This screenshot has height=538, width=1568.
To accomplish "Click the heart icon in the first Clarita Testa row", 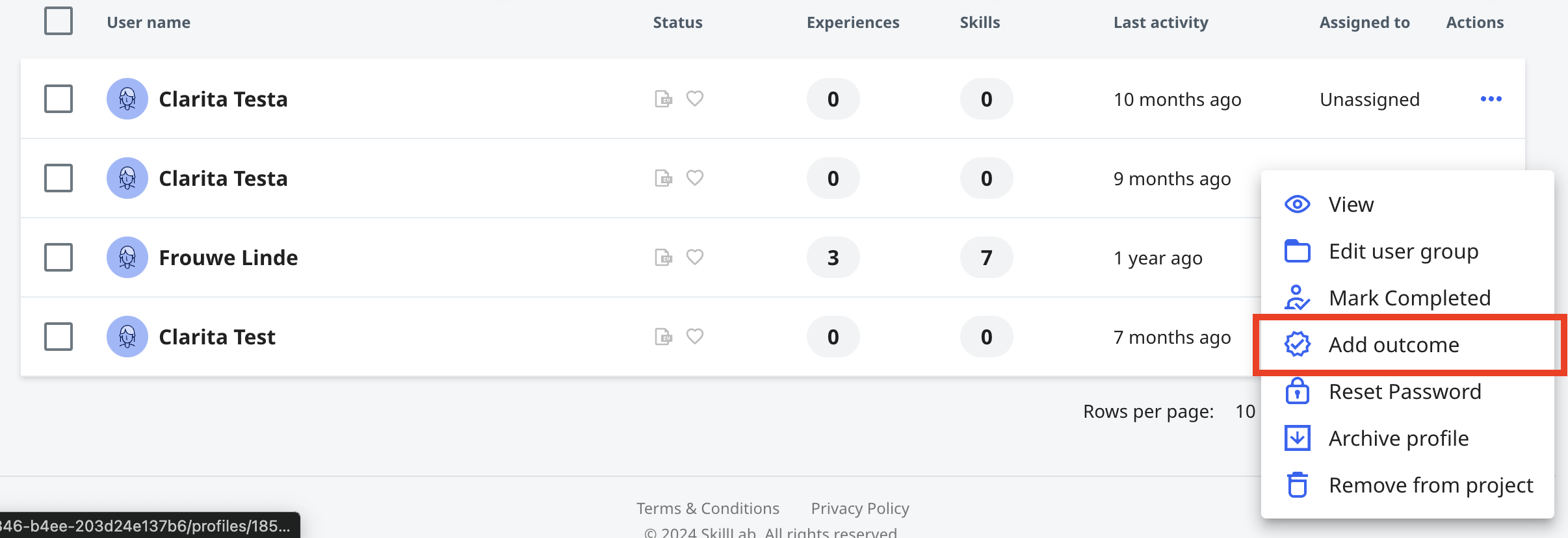I will pos(695,99).
